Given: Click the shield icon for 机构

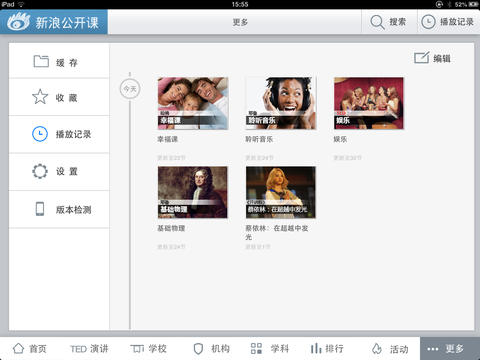Looking at the screenshot, I should click(x=198, y=349).
